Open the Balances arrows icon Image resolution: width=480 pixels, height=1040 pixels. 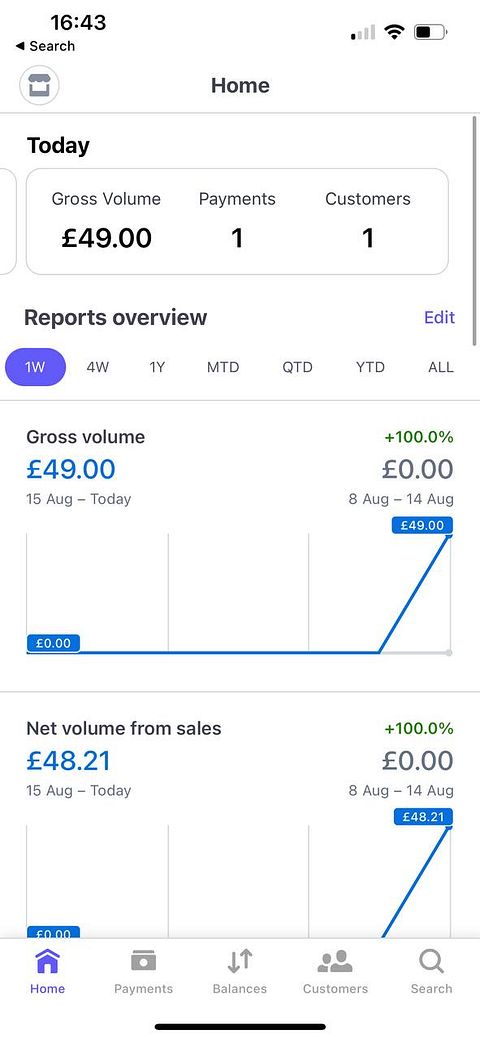[240, 960]
